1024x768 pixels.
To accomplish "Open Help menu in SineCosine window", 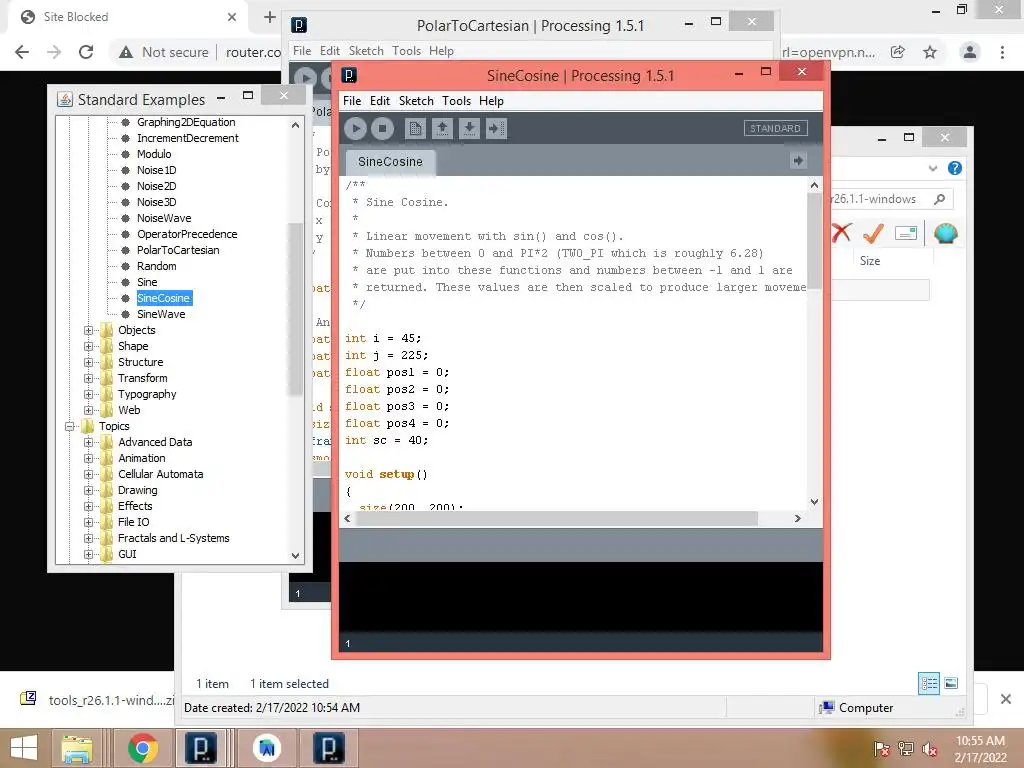I will (491, 101).
